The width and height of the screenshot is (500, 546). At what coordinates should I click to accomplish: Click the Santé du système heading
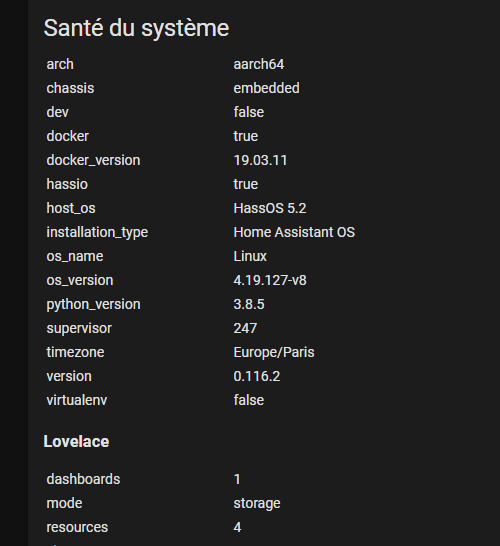[x=136, y=28]
